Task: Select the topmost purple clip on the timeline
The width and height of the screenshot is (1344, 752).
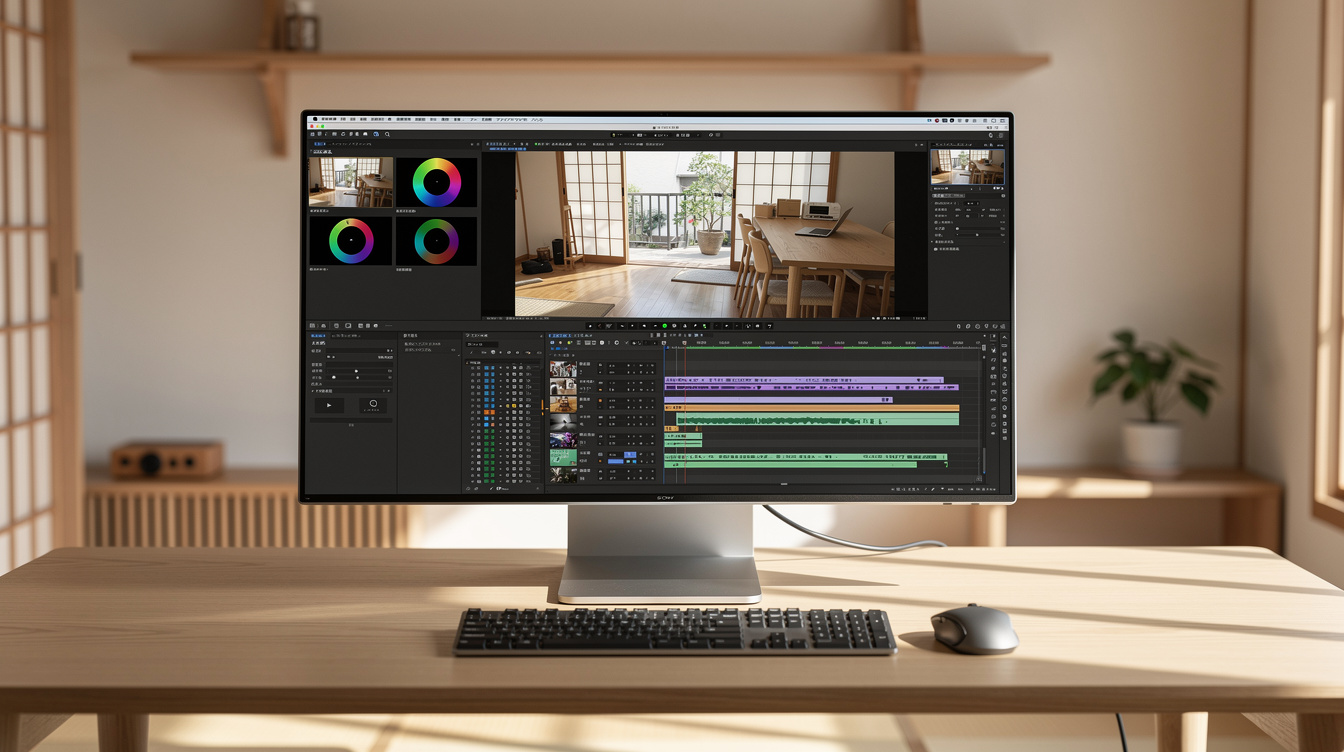Action: coord(804,380)
